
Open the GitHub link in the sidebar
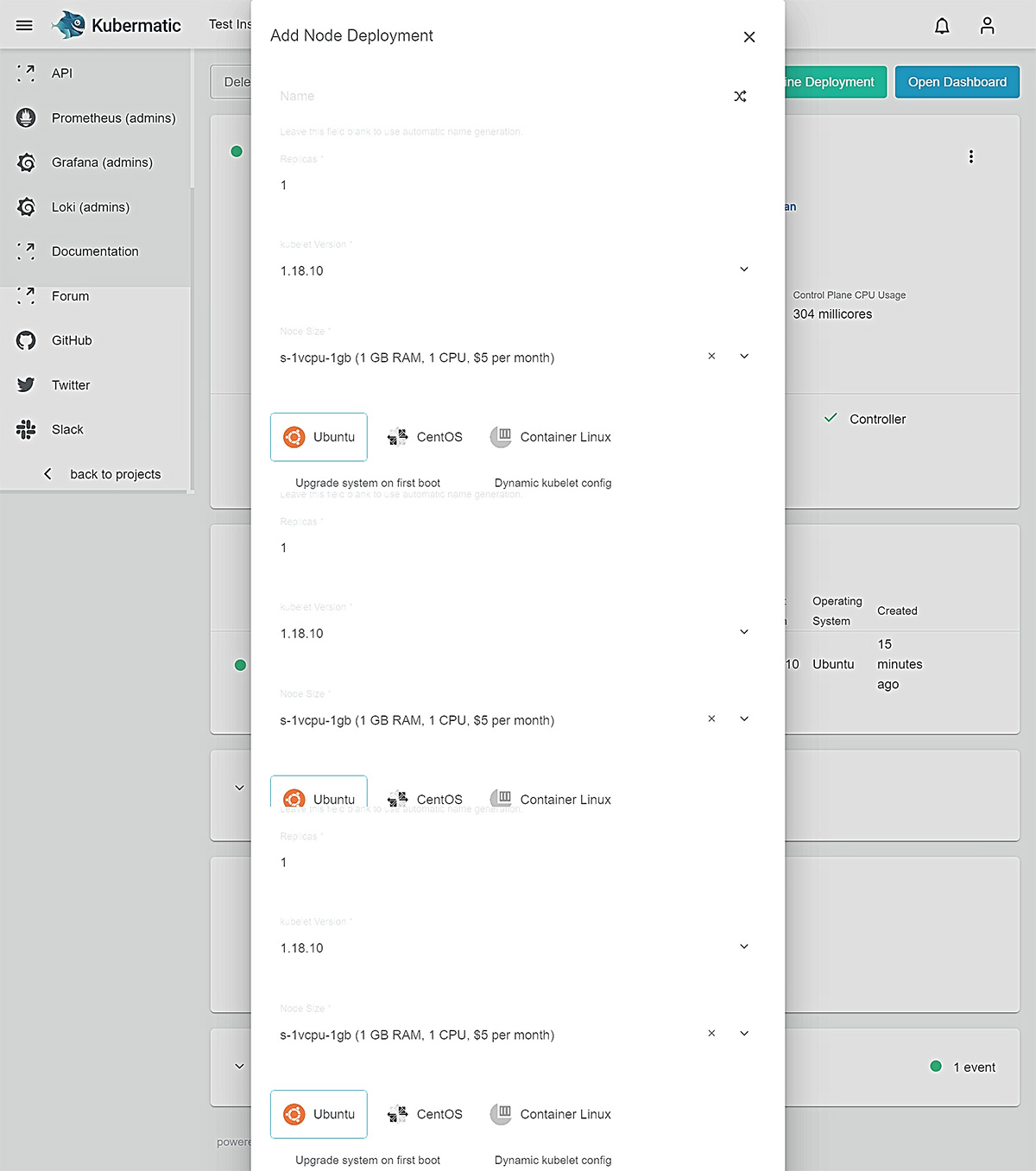coord(71,340)
